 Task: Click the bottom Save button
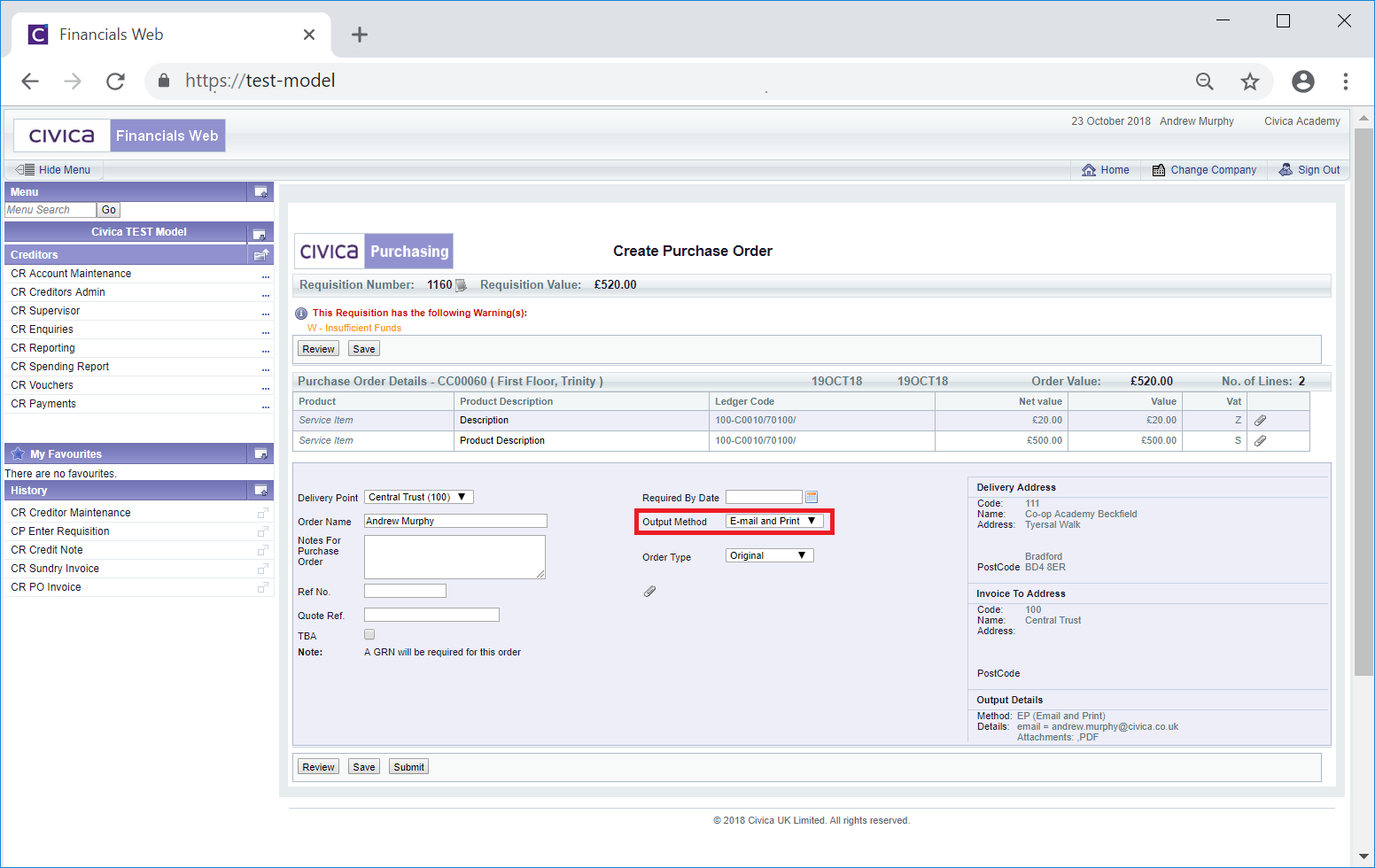click(364, 767)
